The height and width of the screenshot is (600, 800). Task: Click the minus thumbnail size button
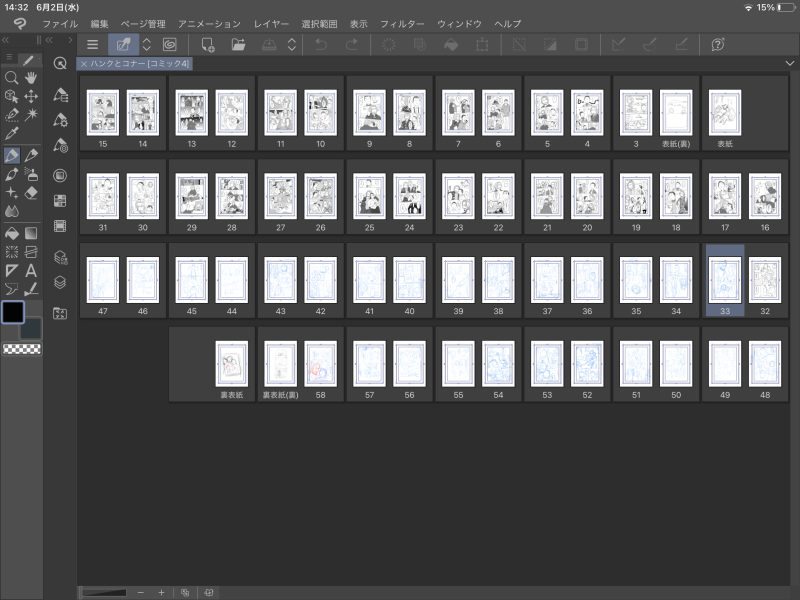(140, 592)
